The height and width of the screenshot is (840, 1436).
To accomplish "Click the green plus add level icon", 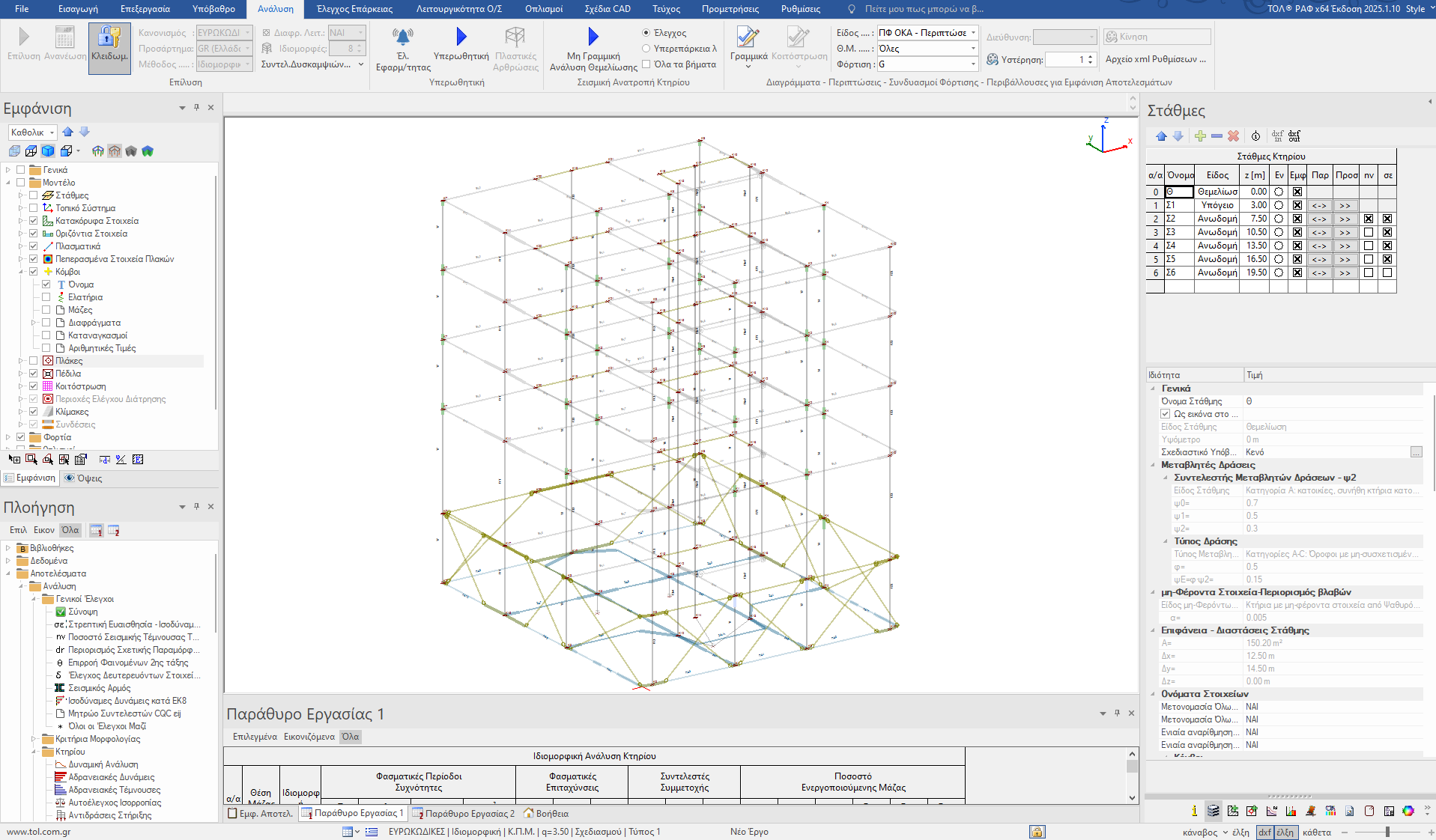I will tap(1200, 136).
